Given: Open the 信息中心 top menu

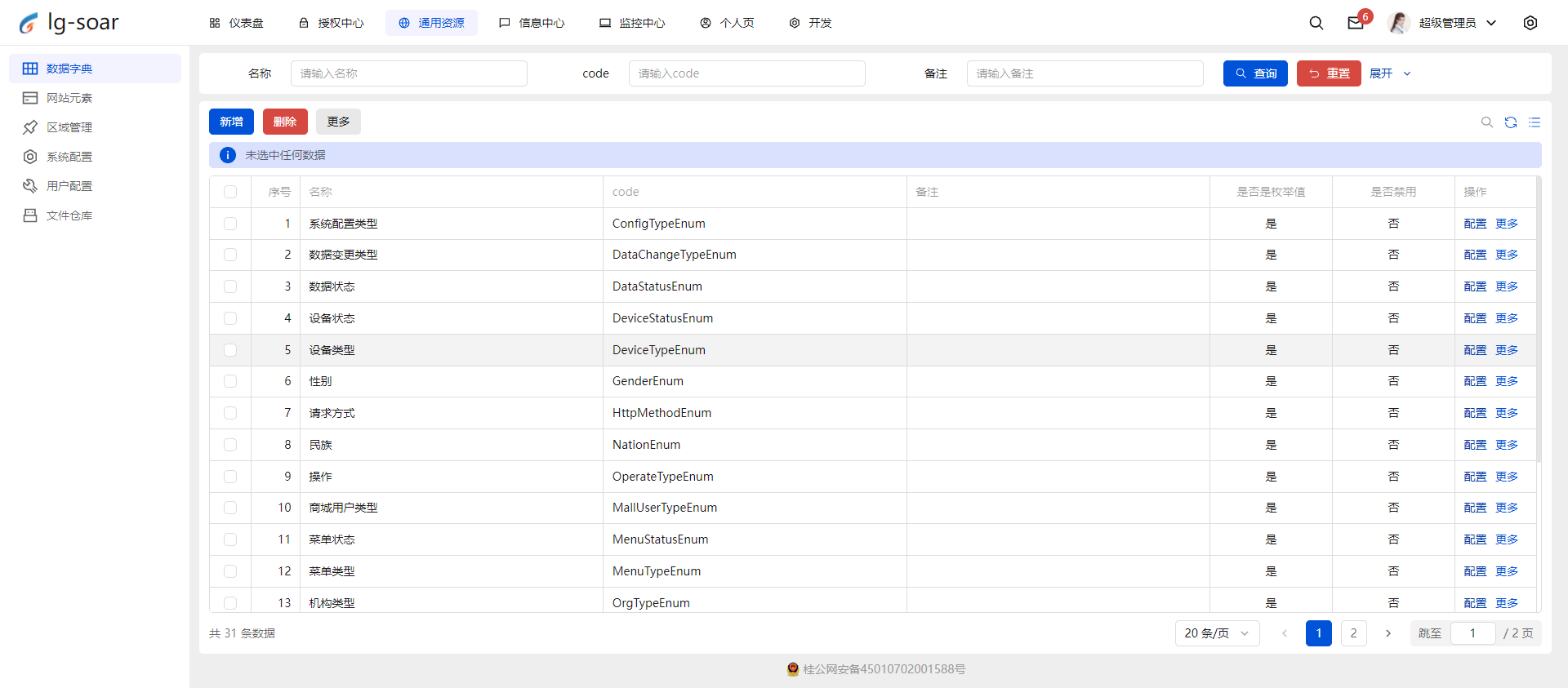Looking at the screenshot, I should coord(532,23).
